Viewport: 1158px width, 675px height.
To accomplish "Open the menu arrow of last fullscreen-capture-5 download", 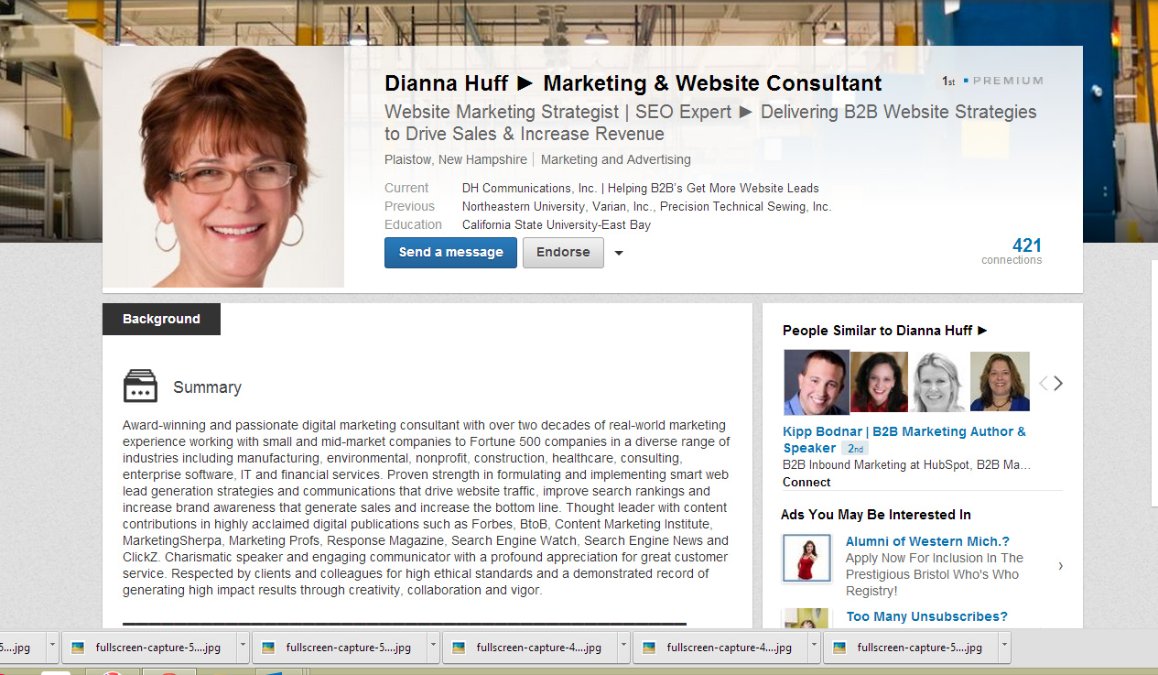I will pyautogui.click(x=1004, y=645).
